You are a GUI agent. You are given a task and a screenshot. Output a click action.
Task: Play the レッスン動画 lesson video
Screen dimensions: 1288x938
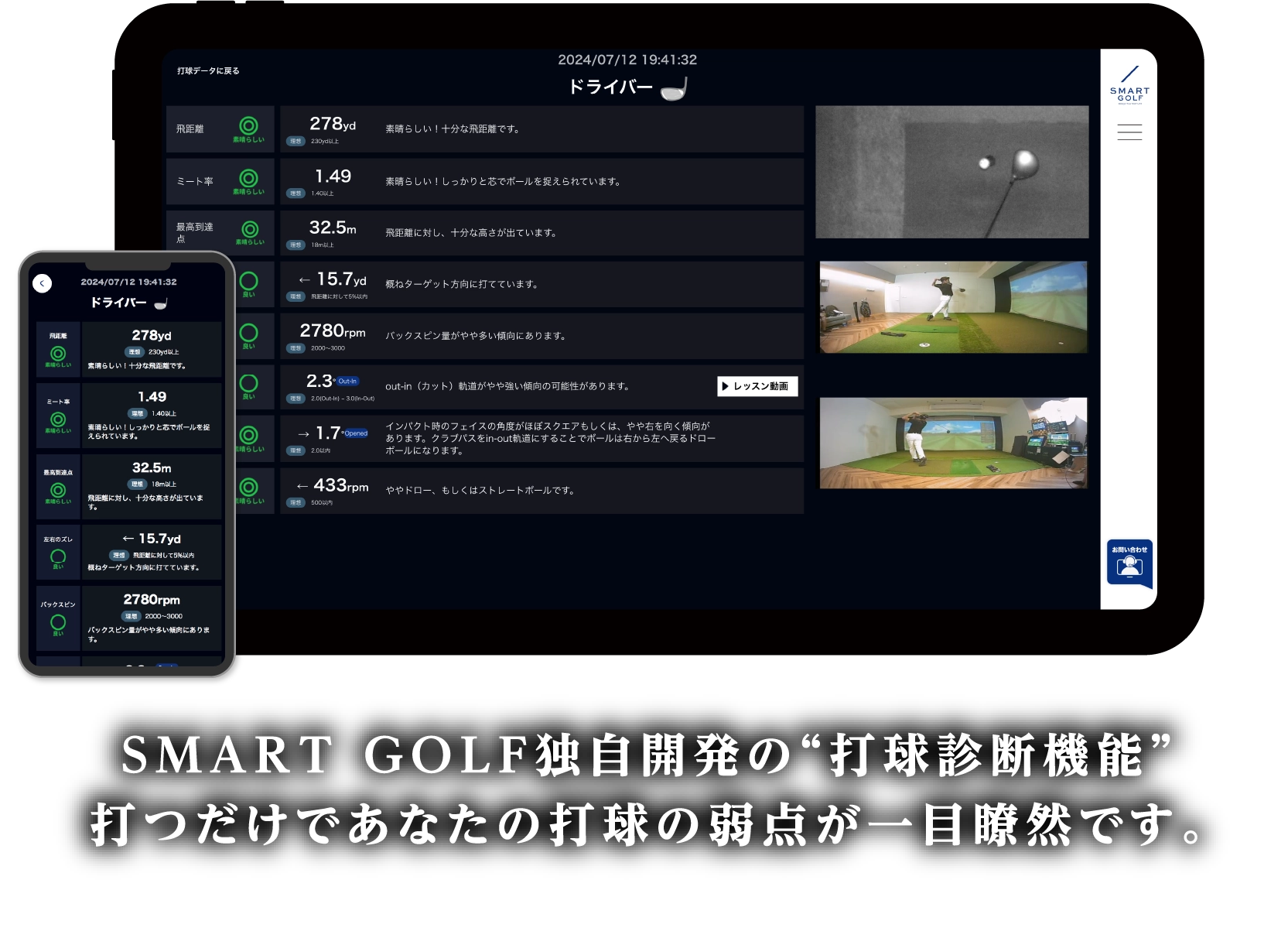point(757,386)
